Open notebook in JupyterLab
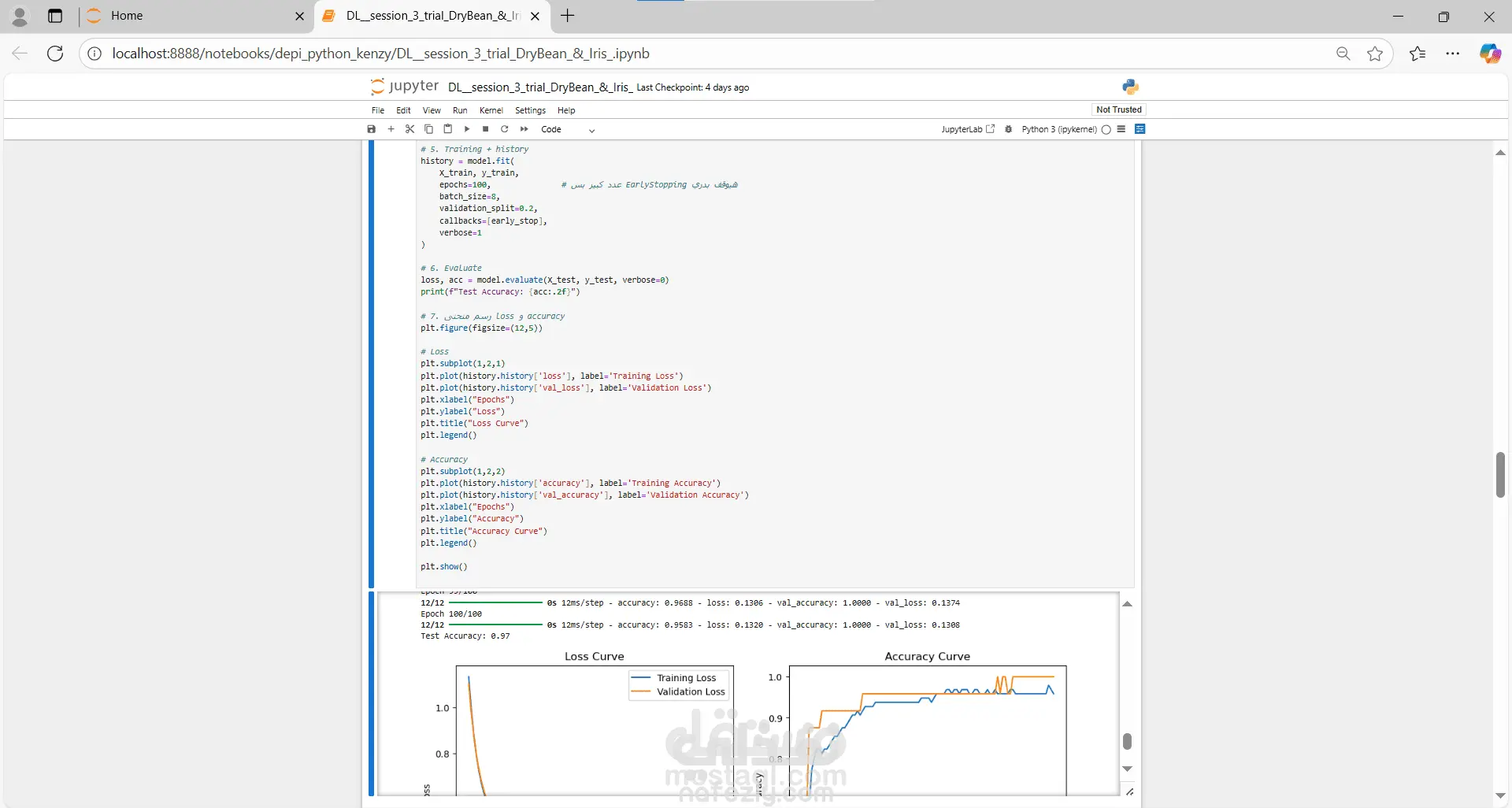 (x=968, y=130)
